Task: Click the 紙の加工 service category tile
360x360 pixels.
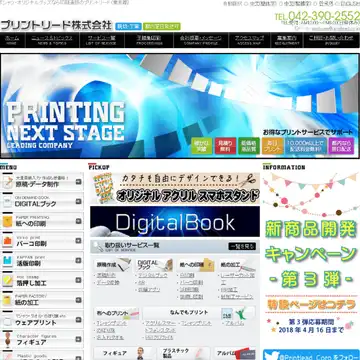Action: [237, 265]
